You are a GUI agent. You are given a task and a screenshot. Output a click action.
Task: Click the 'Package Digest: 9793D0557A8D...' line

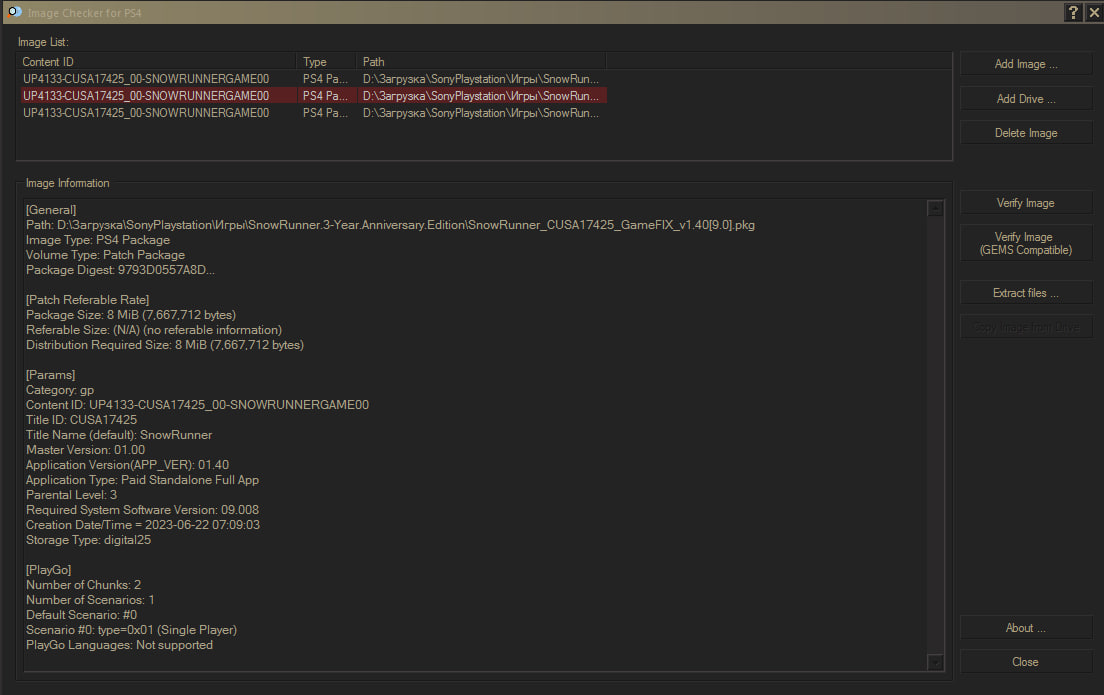(120, 270)
